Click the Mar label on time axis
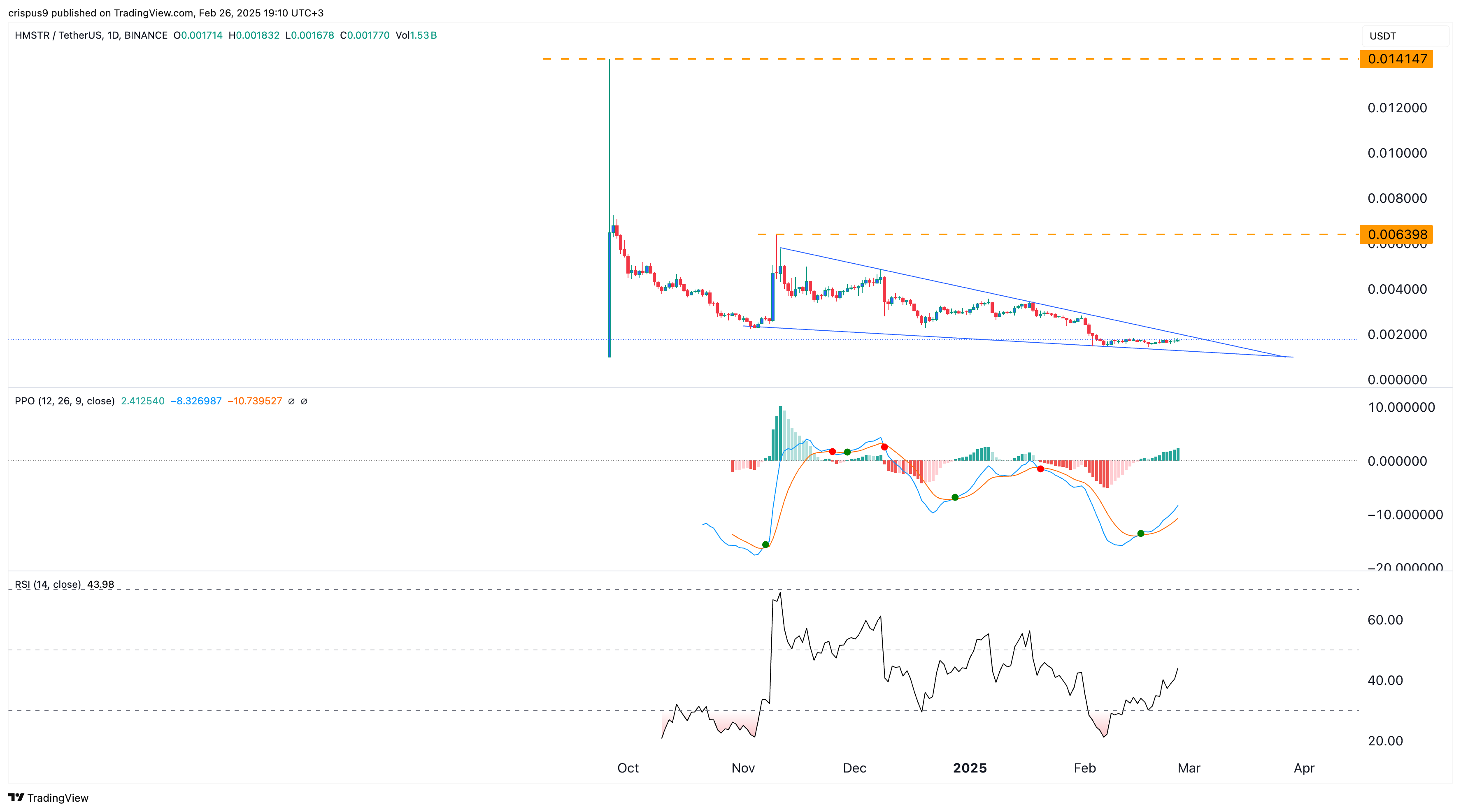This screenshot has width=1461, height=812. tap(1189, 768)
